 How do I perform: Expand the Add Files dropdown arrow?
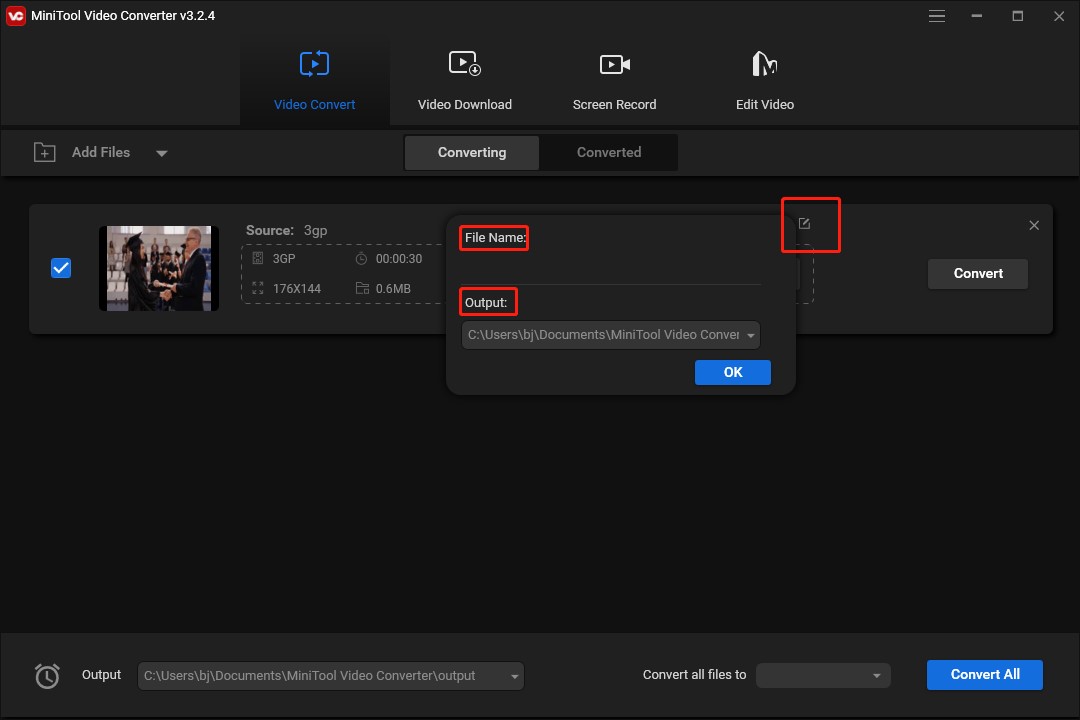click(162, 153)
